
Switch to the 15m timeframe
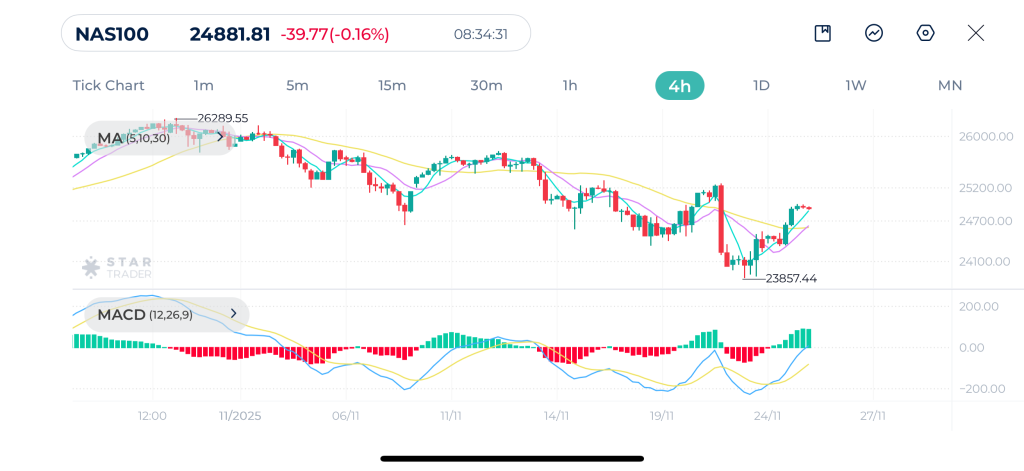392,85
